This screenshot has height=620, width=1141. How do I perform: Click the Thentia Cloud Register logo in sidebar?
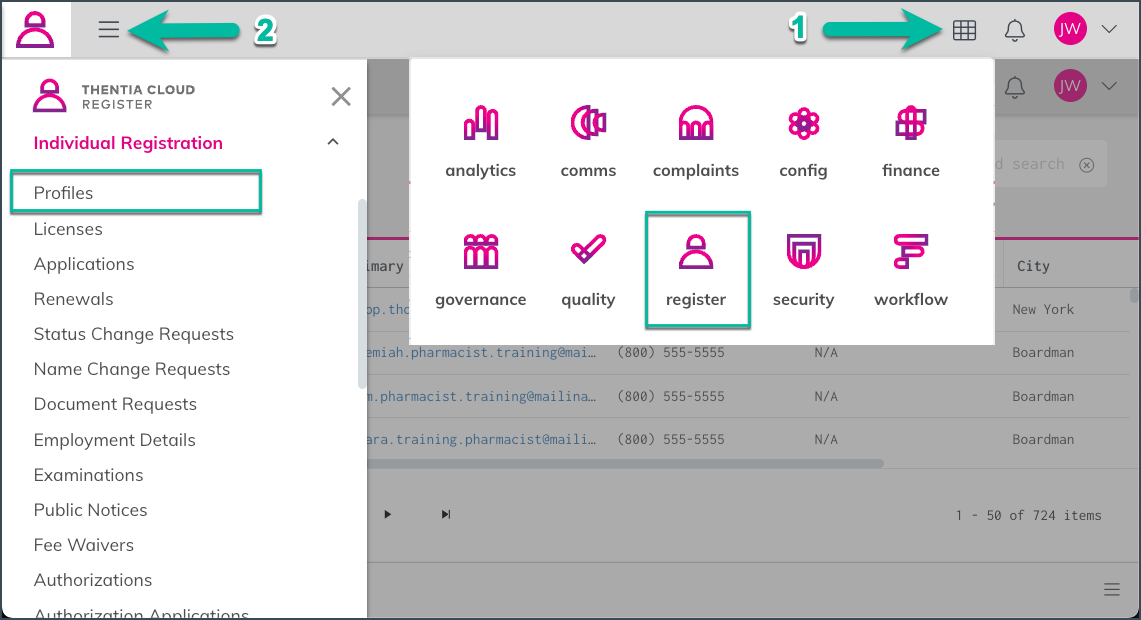[x=114, y=96]
